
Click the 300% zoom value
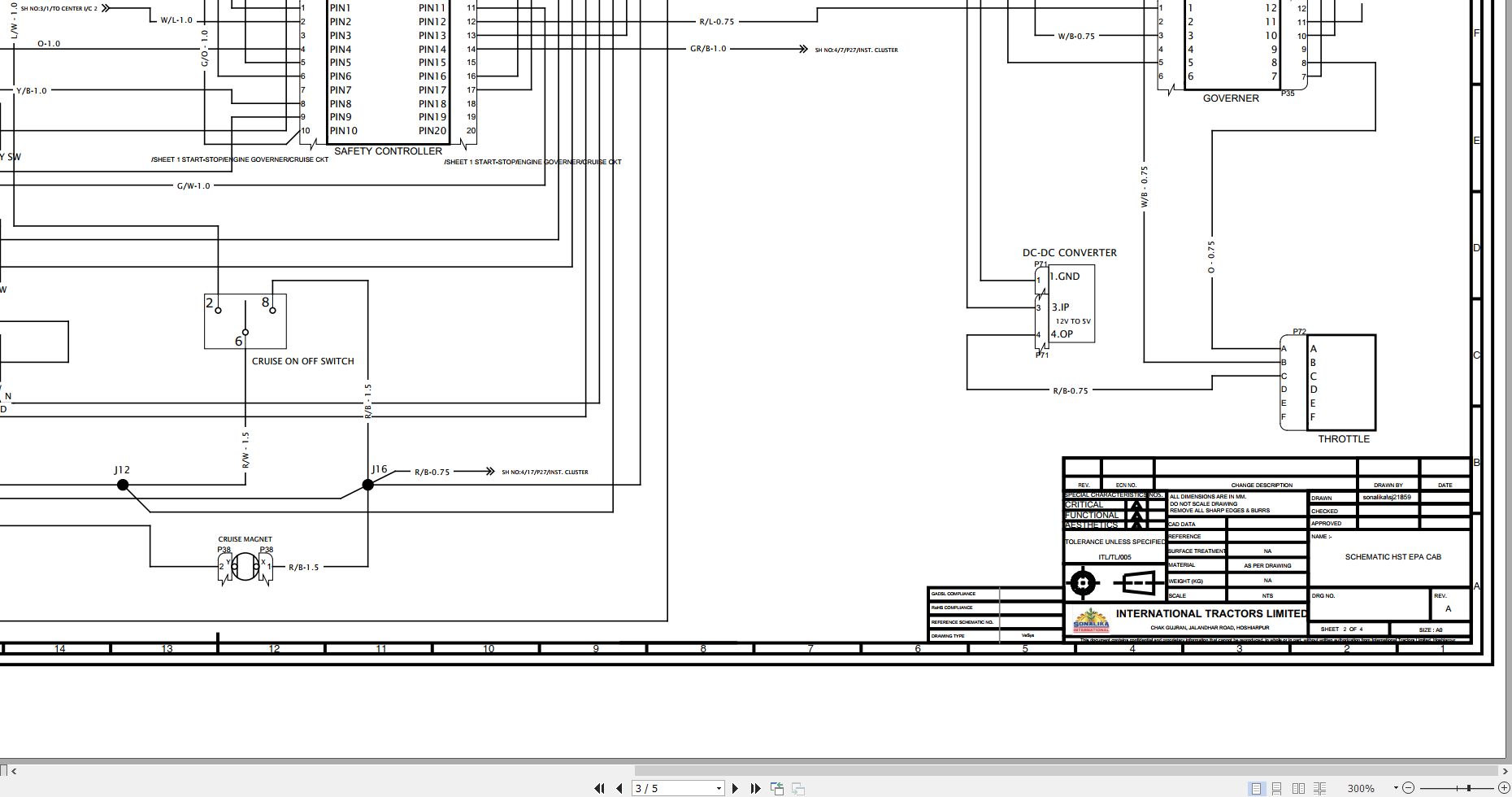1361,788
